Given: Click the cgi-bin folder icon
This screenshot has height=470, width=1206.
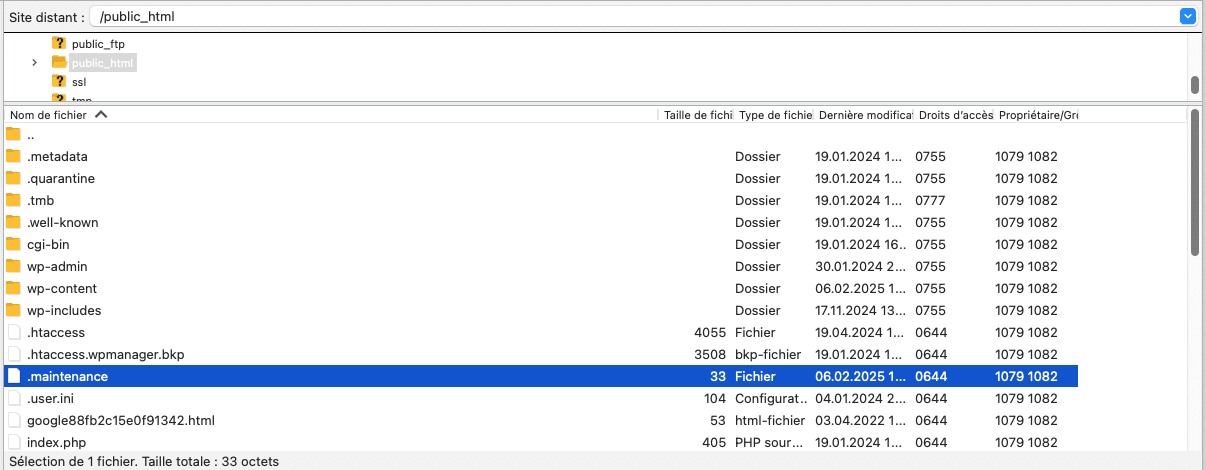Looking at the screenshot, I should pyautogui.click(x=13, y=244).
